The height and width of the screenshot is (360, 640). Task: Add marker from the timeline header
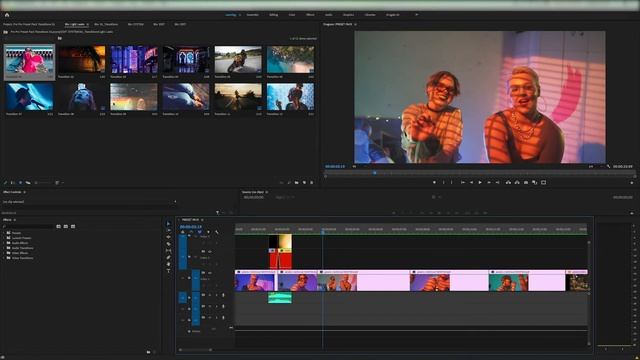(x=208, y=232)
